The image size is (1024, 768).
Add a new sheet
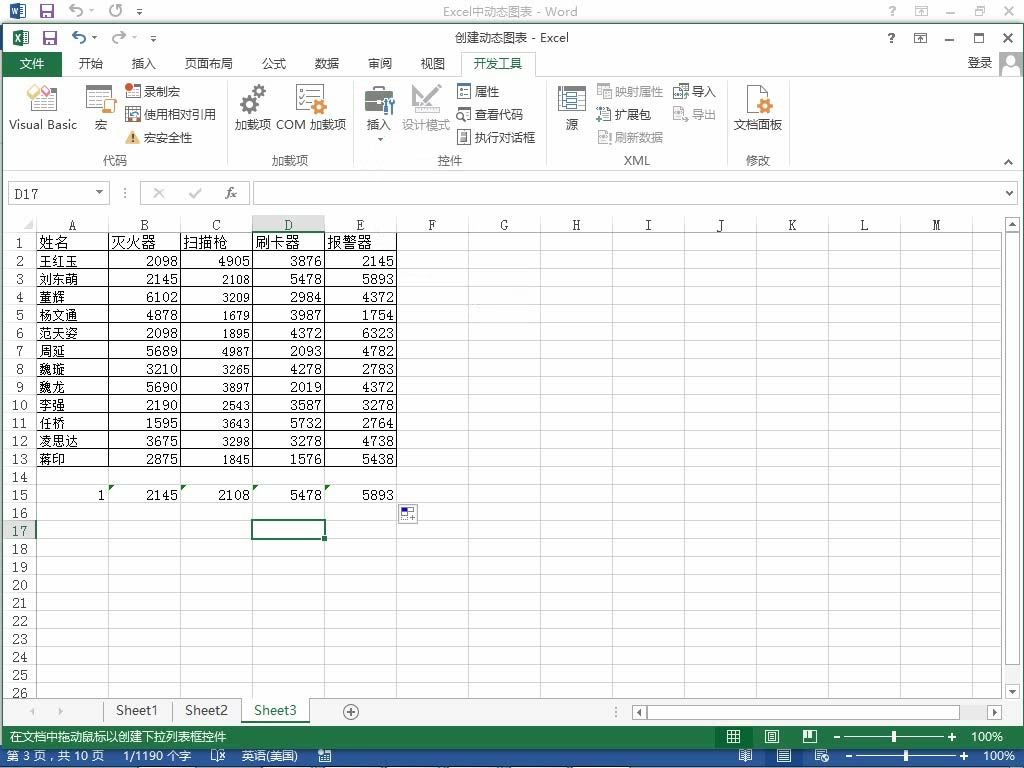[351, 712]
